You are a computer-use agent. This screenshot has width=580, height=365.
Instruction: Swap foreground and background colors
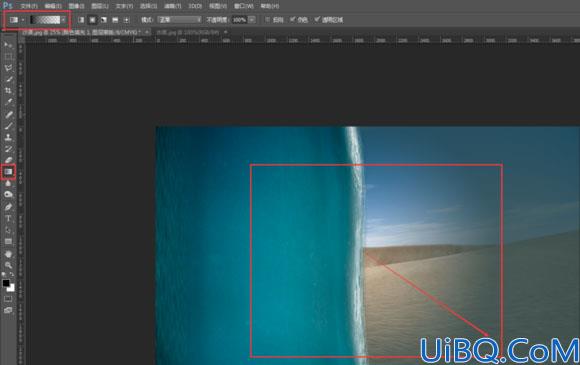[x=12, y=274]
